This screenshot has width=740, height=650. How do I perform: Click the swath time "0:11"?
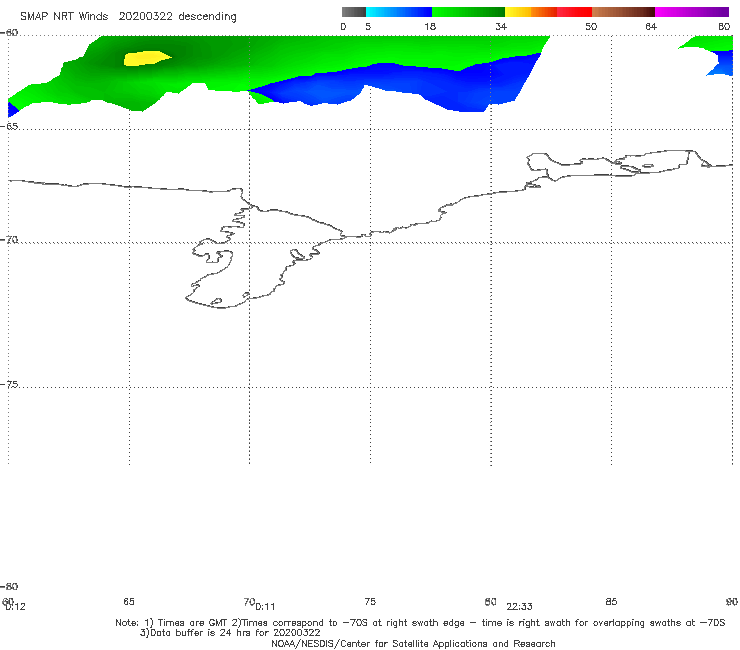pos(265,607)
